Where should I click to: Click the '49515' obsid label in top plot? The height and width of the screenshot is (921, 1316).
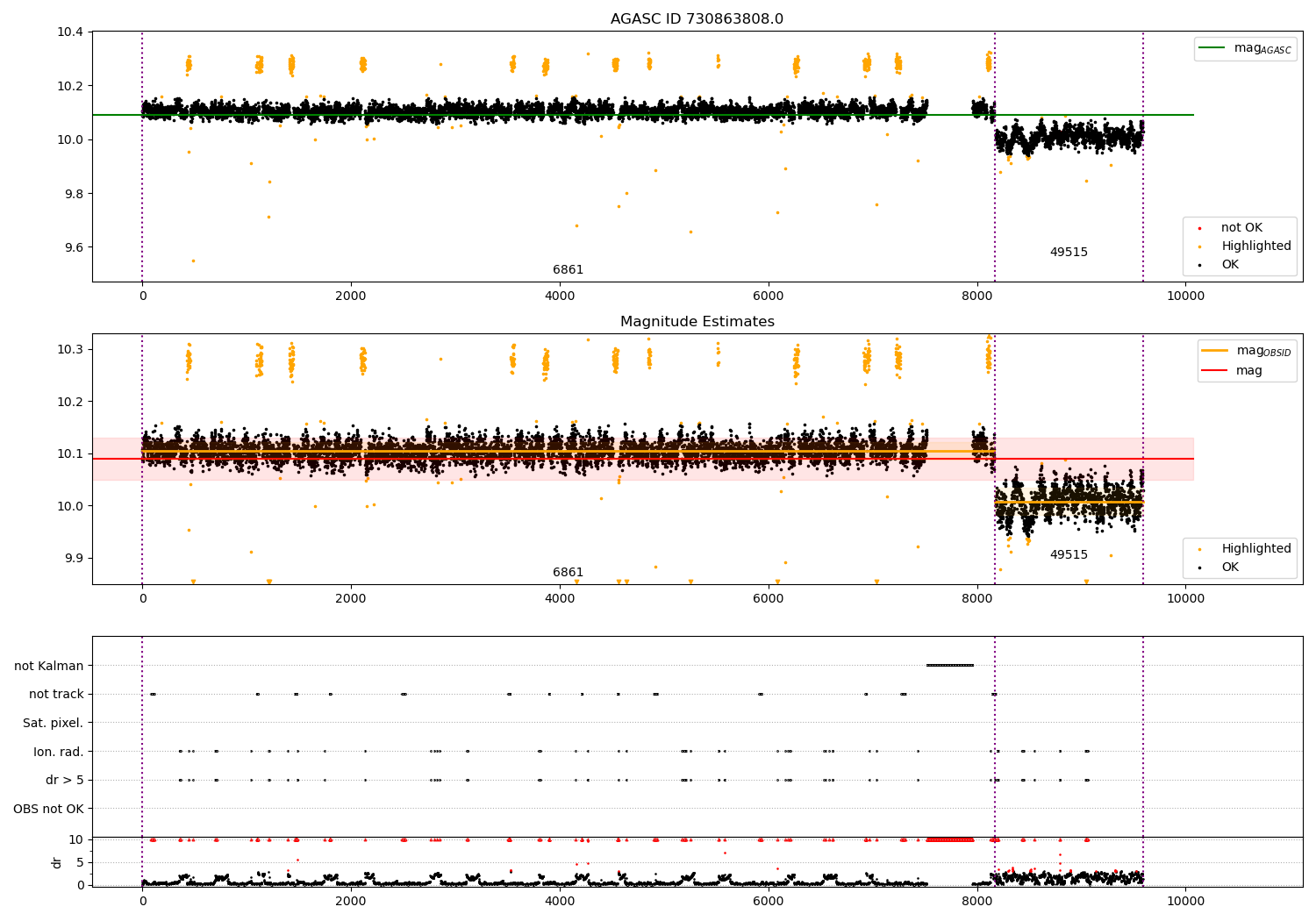click(1069, 253)
